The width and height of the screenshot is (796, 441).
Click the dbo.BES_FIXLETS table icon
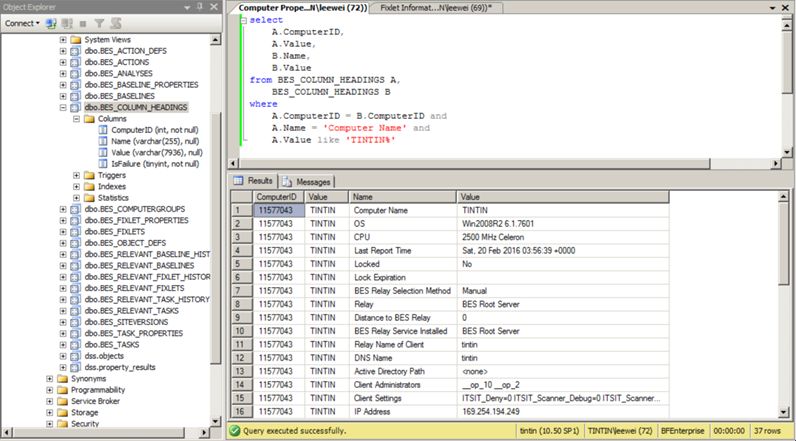[x=75, y=231]
